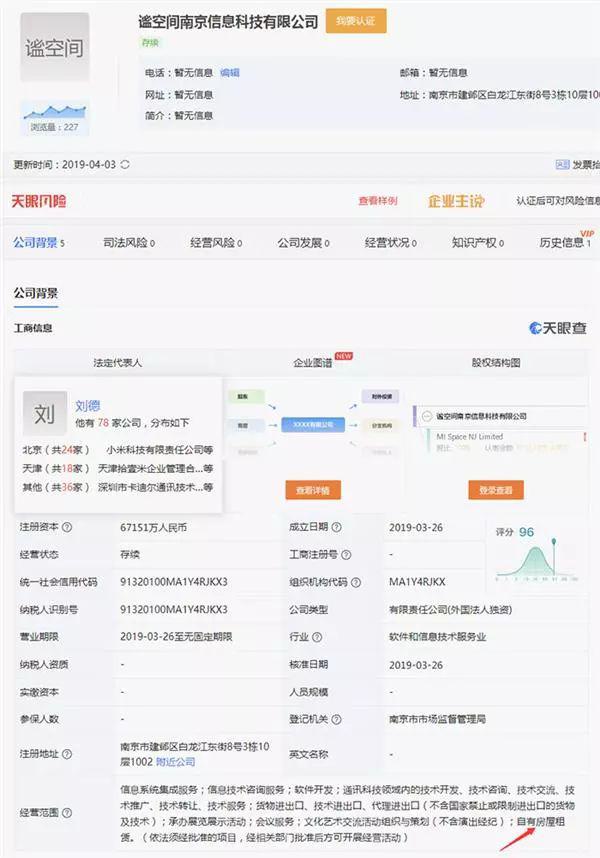The height and width of the screenshot is (858, 600).
Task: Switch to the 公司发展 tab
Action: (x=303, y=242)
